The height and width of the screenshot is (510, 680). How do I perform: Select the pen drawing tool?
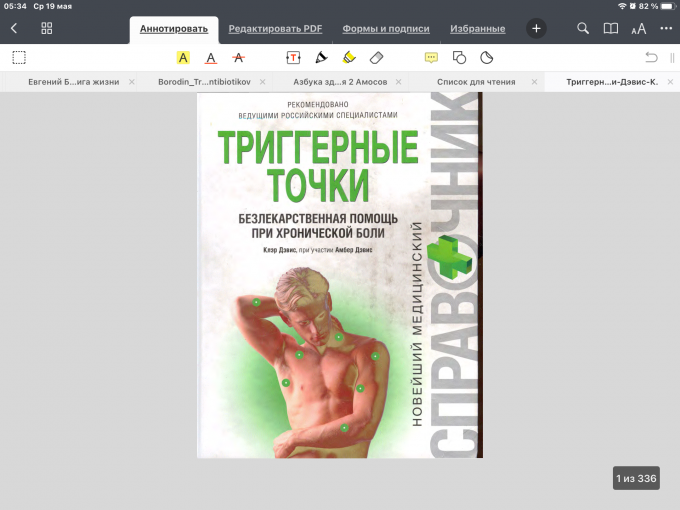coord(321,58)
